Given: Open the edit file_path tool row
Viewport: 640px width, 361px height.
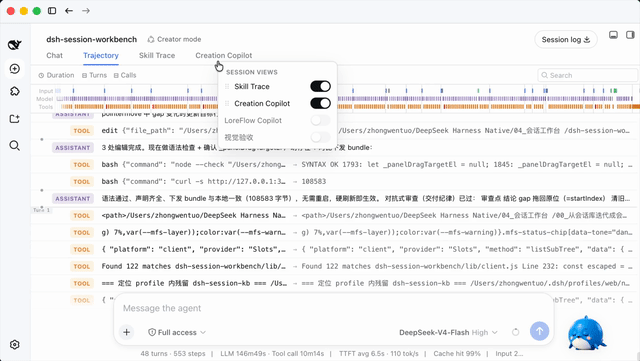Looking at the screenshot, I should (x=335, y=131).
